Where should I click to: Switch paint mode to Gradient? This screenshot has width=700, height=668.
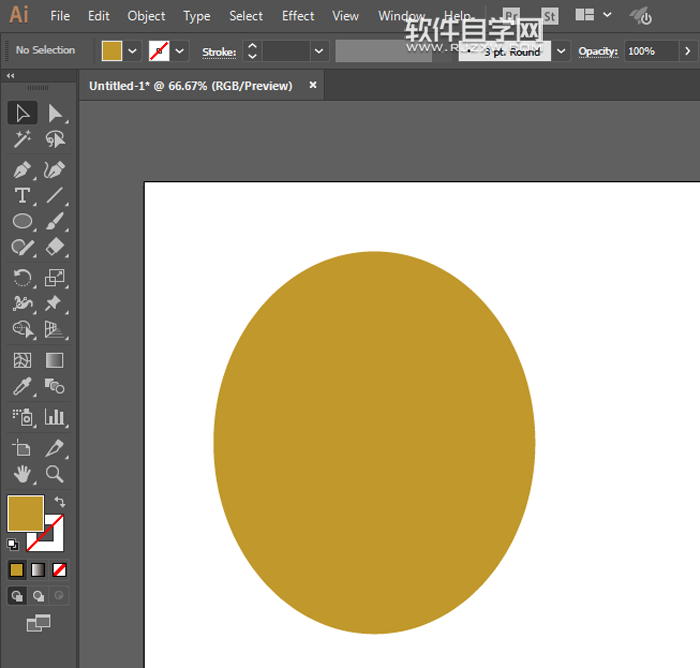pos(38,570)
